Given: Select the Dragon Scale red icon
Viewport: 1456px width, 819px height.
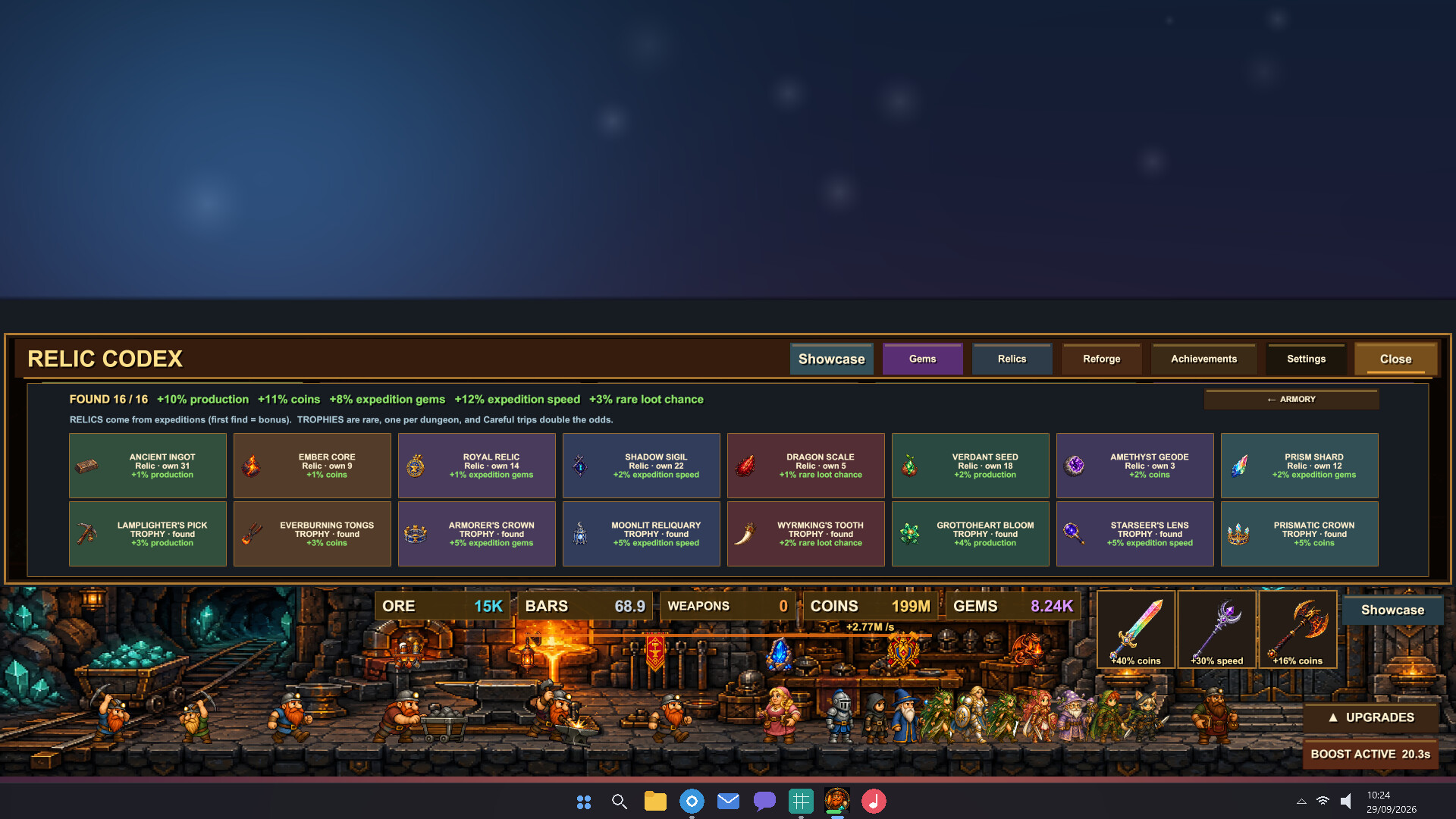Looking at the screenshot, I should 745,466.
